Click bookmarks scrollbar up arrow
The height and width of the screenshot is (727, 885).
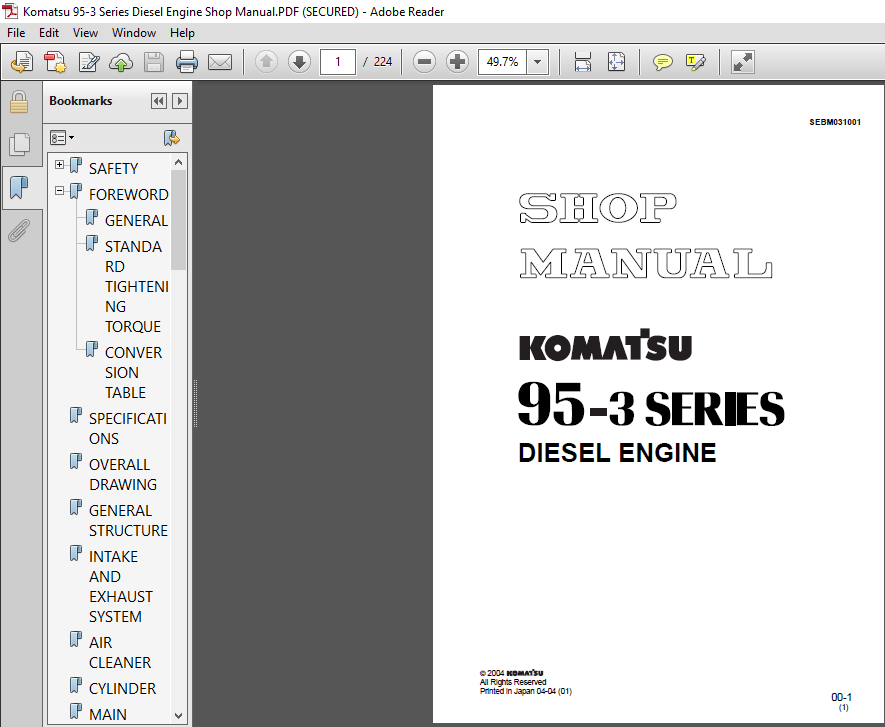tap(178, 163)
